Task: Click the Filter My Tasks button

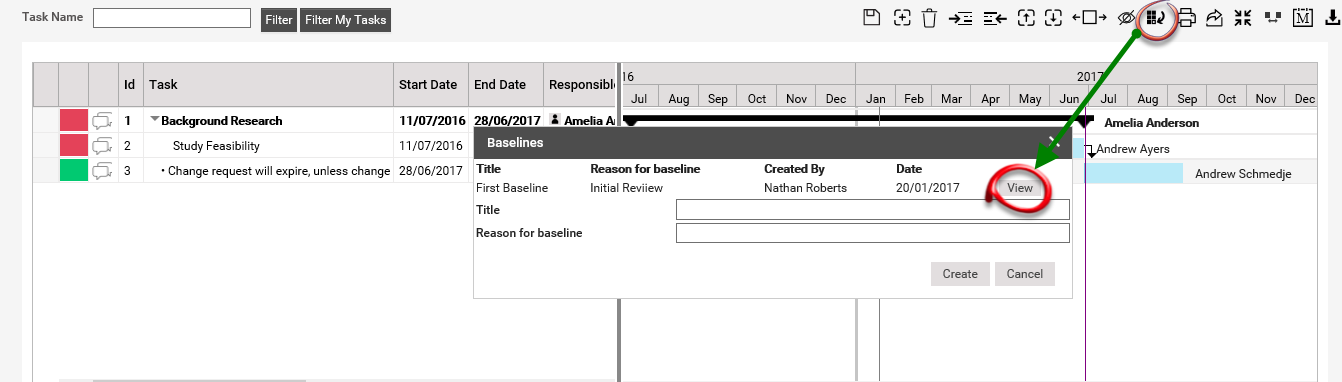Action: [x=345, y=20]
